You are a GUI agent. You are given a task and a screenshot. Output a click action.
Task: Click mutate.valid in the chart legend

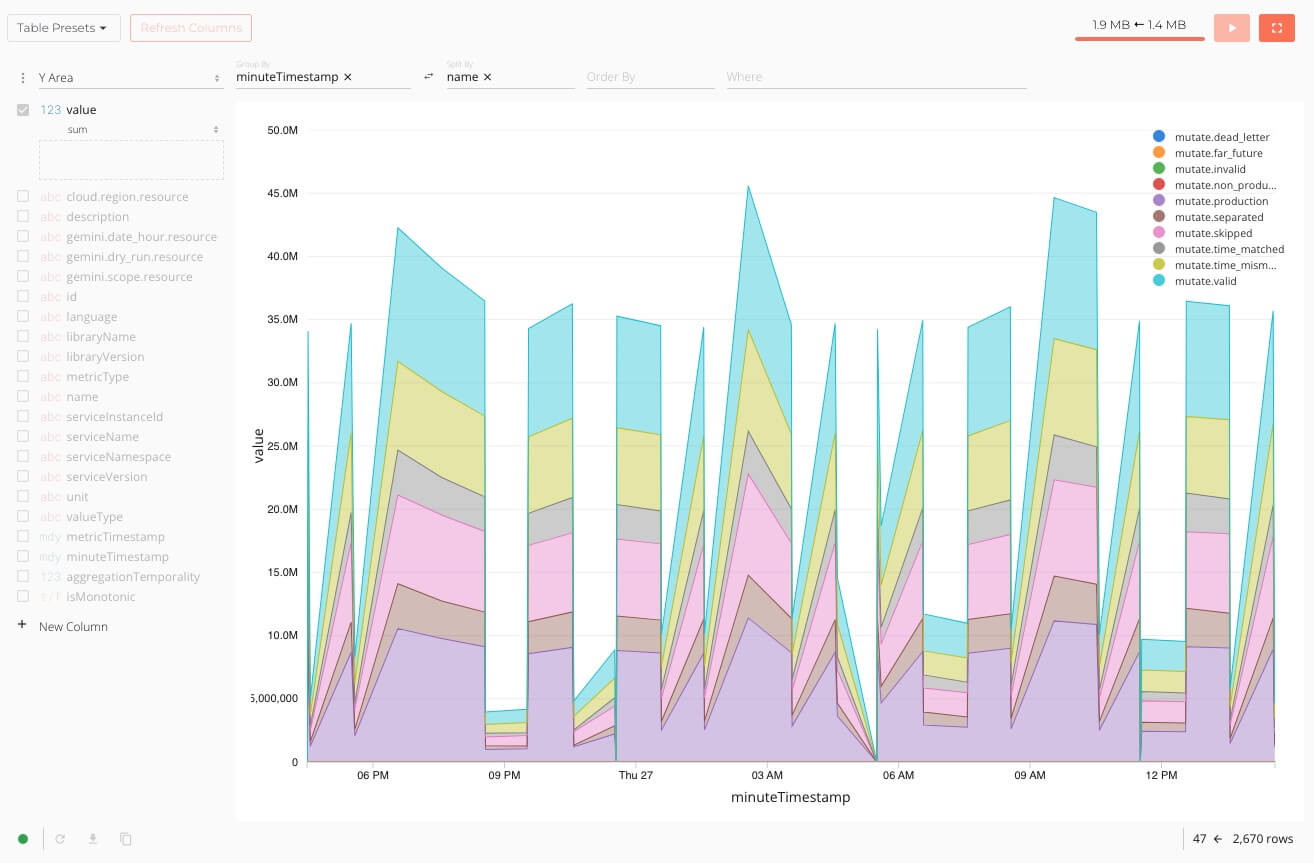tap(1205, 281)
